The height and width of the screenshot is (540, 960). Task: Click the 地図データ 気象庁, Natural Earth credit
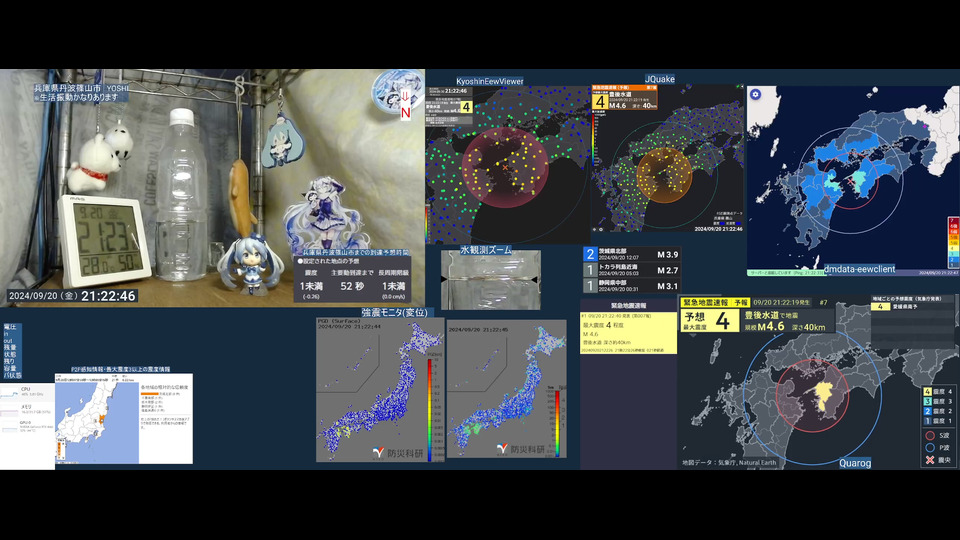coord(730,463)
